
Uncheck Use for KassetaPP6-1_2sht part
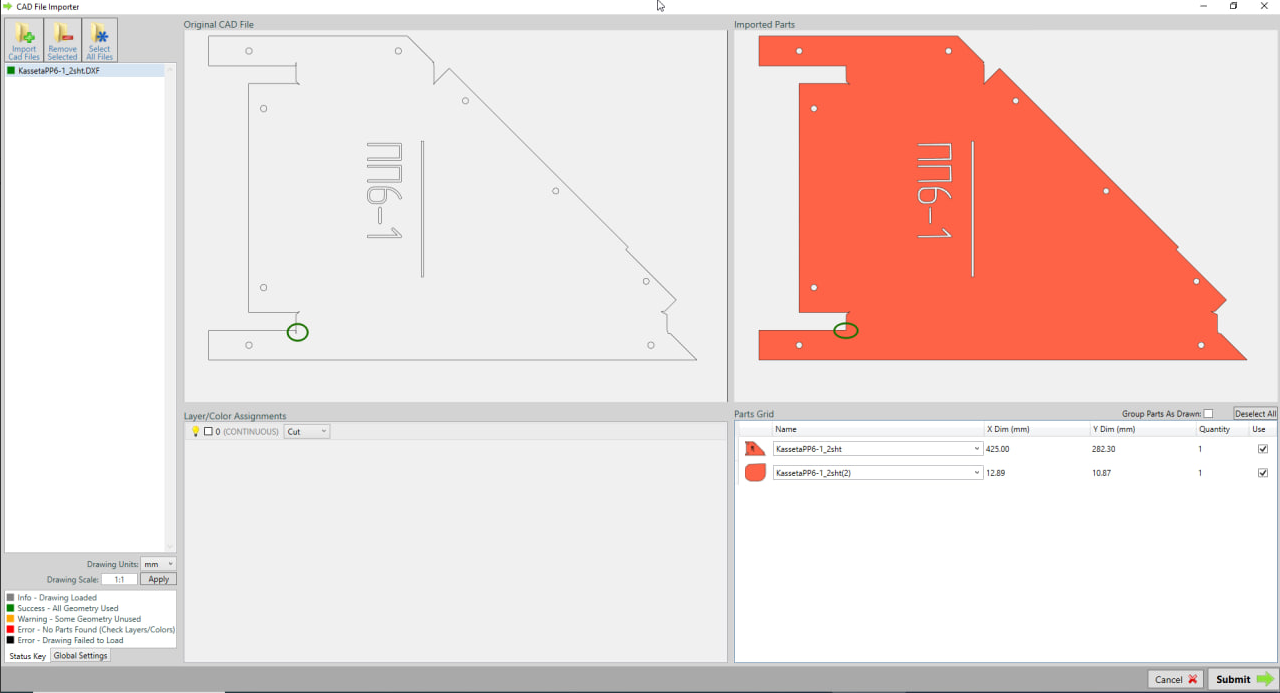1263,449
